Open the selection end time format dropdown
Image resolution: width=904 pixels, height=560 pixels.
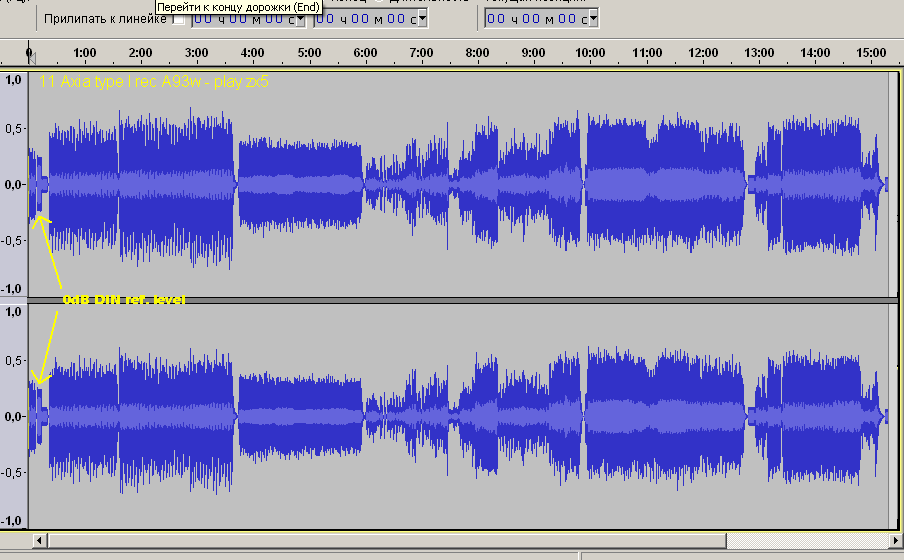423,18
